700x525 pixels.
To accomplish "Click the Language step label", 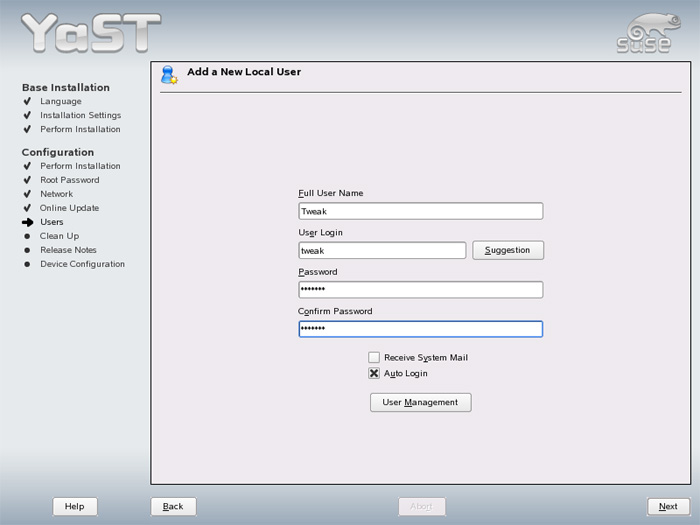I will (61, 101).
